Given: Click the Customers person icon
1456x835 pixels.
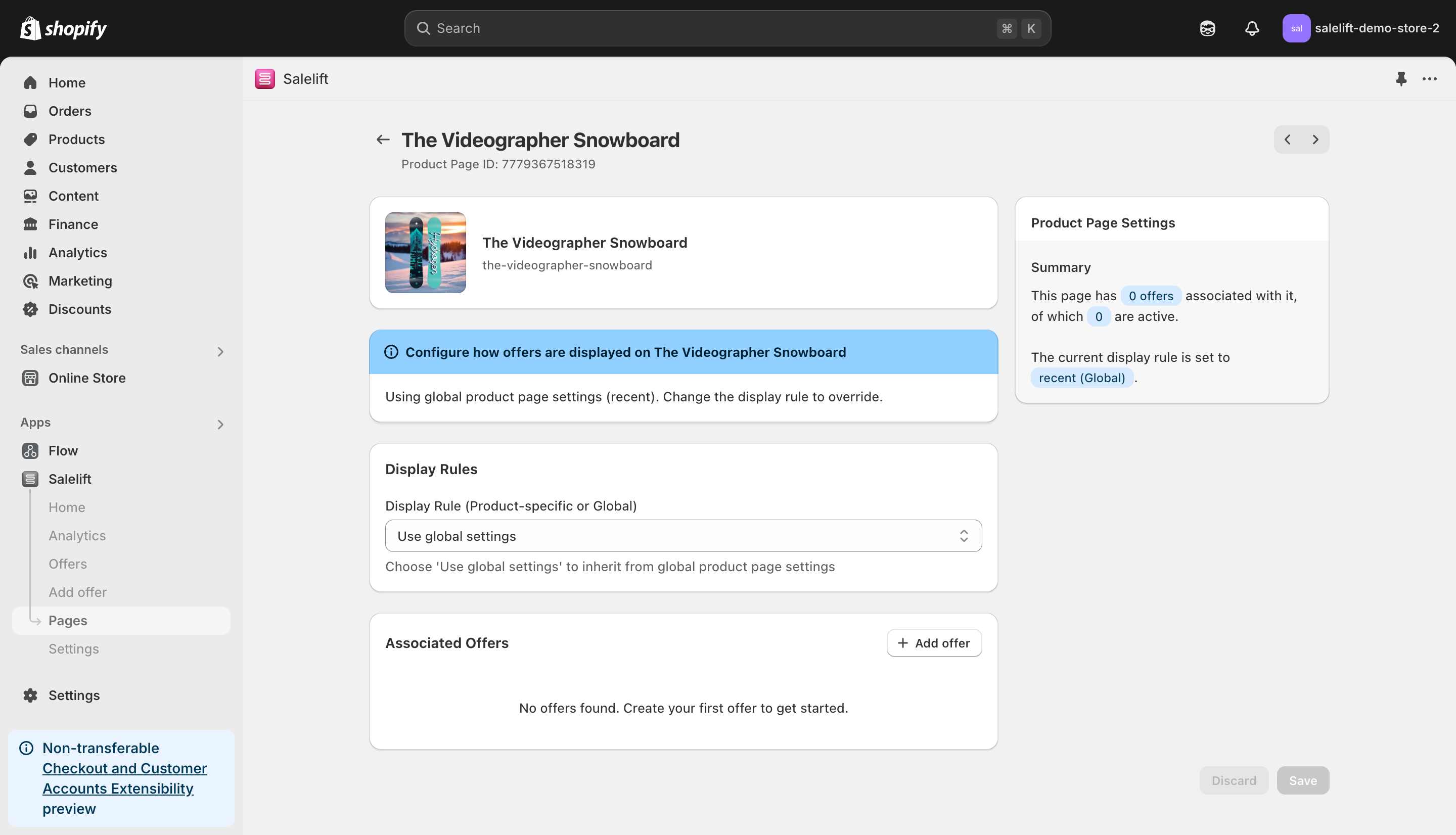Looking at the screenshot, I should click(x=30, y=167).
